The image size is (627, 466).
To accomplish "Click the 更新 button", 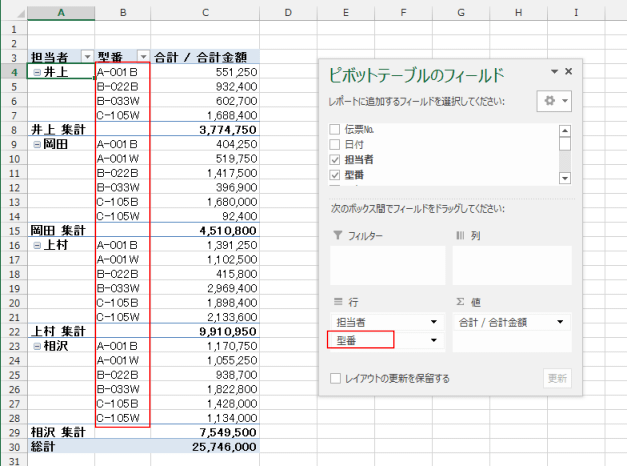I will pos(557,378).
